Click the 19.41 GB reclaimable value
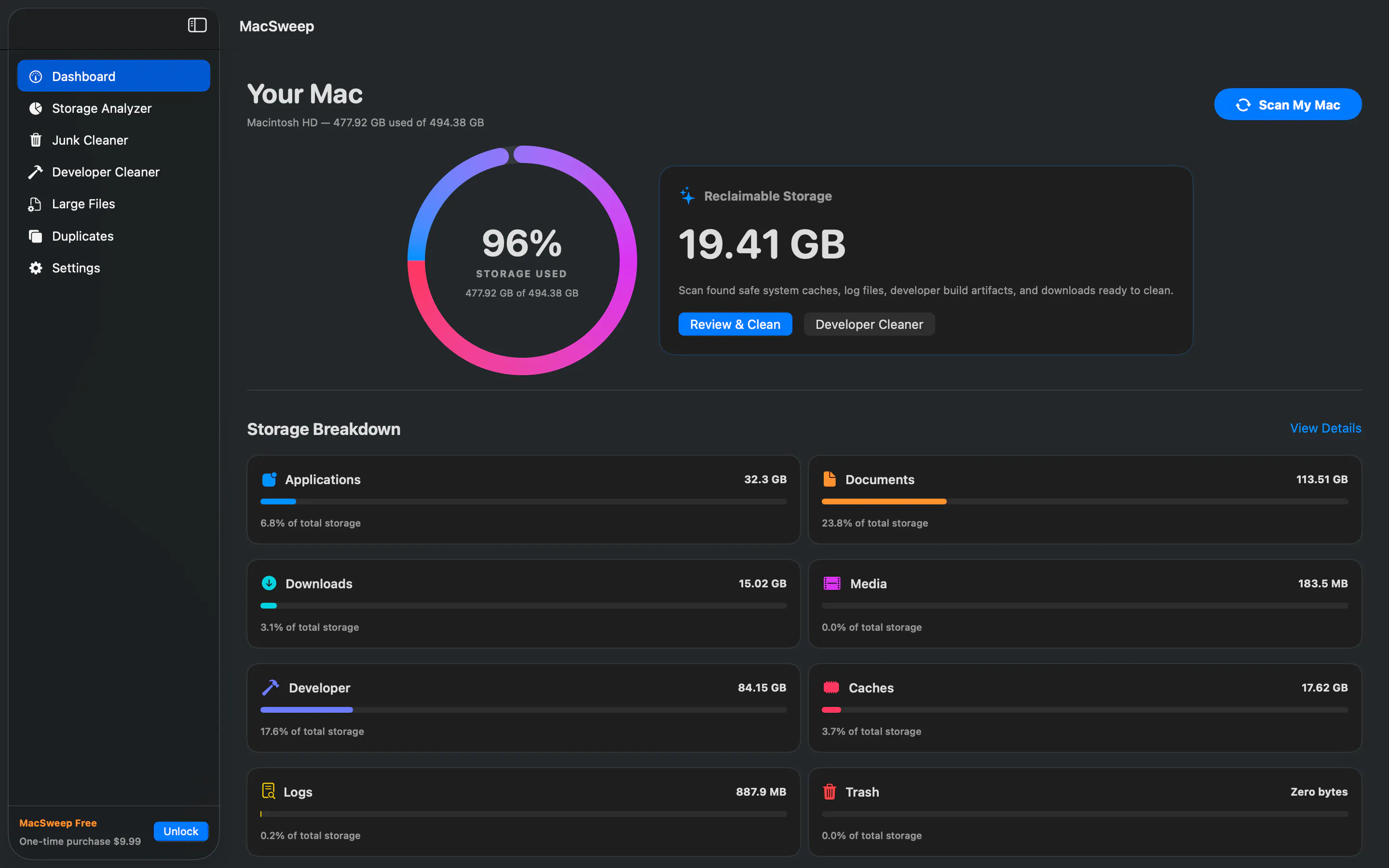Viewport: 1389px width, 868px height. tap(762, 244)
